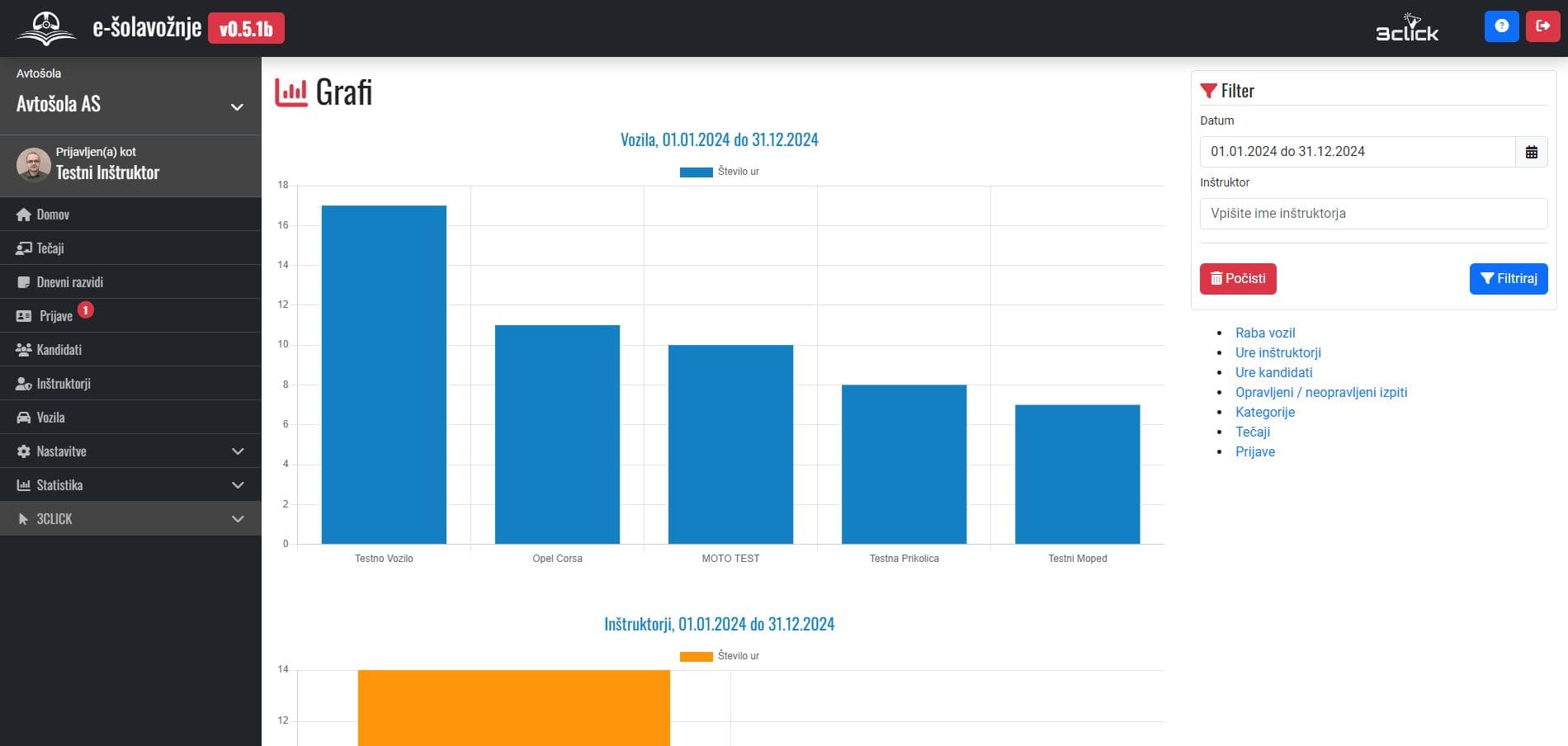Click the Testno Vozilo bar
The height and width of the screenshot is (746, 1568).
tap(384, 375)
